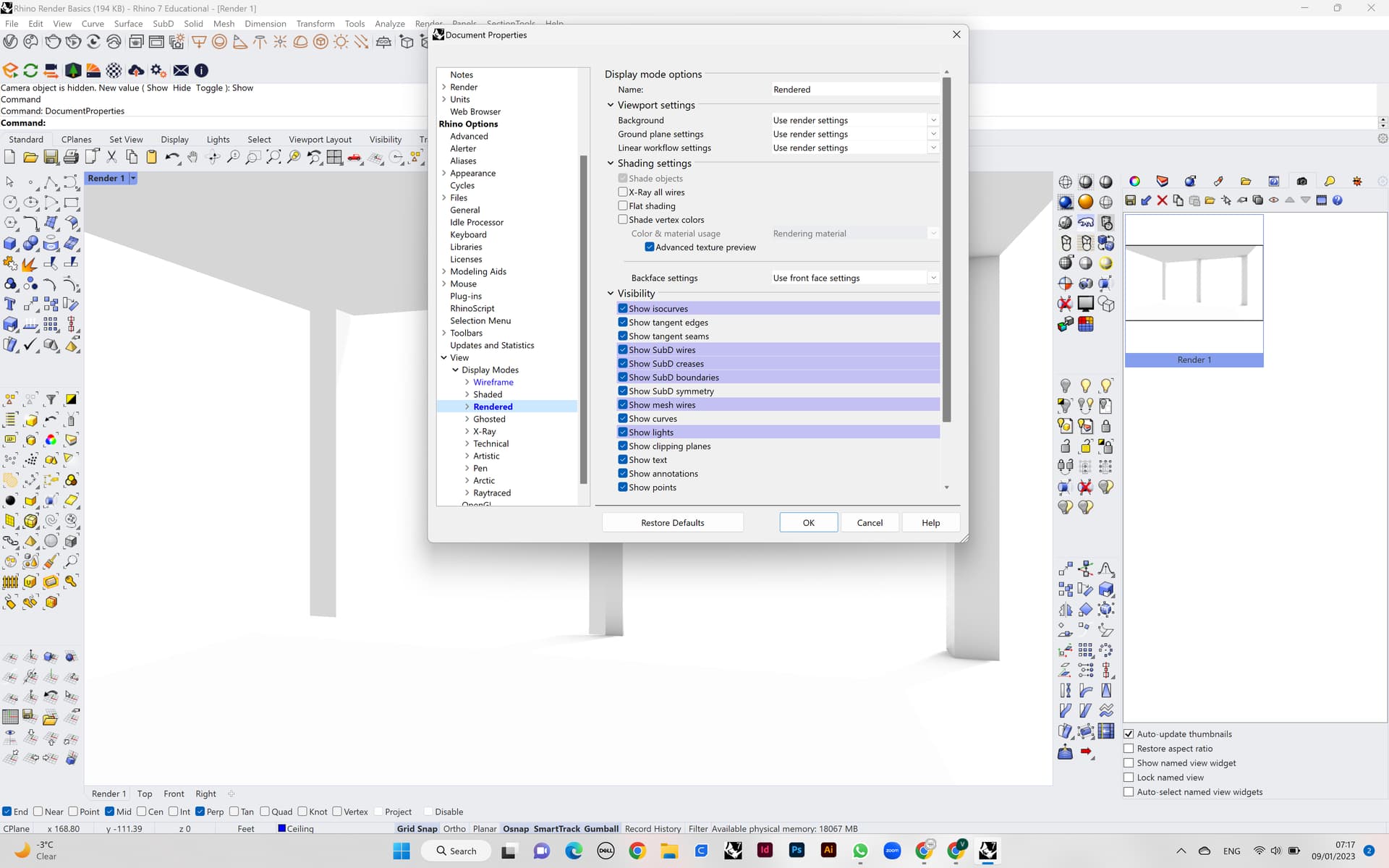Screen dimensions: 1389x868
Task: Expand the Shaded display mode node
Action: [x=467, y=394]
